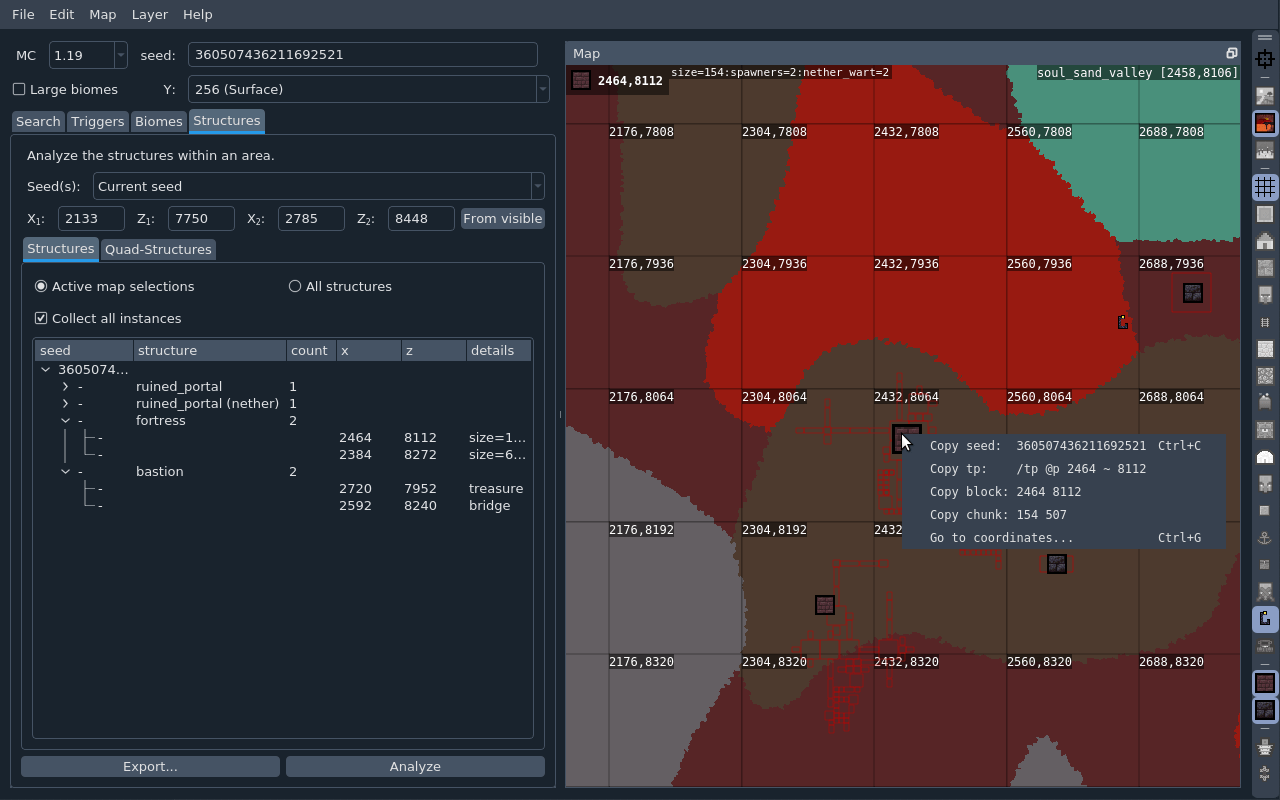Click the Z2 coordinate field 8448
This screenshot has height=800, width=1280.
(x=421, y=218)
